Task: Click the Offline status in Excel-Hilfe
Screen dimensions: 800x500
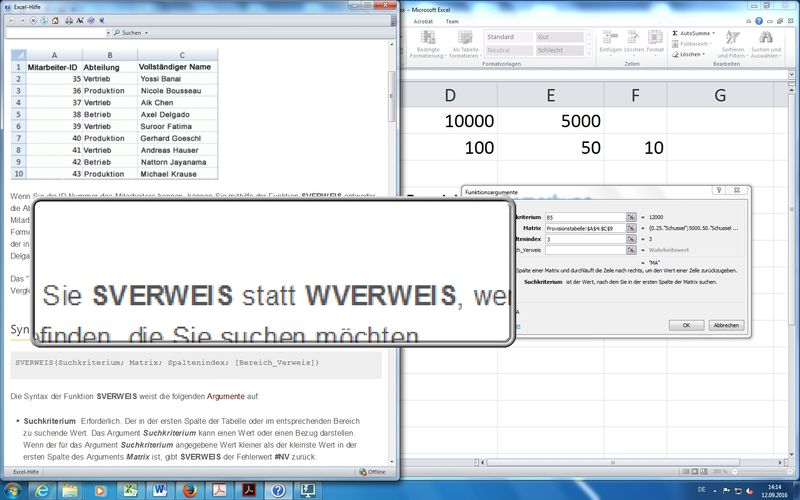Action: [x=375, y=471]
